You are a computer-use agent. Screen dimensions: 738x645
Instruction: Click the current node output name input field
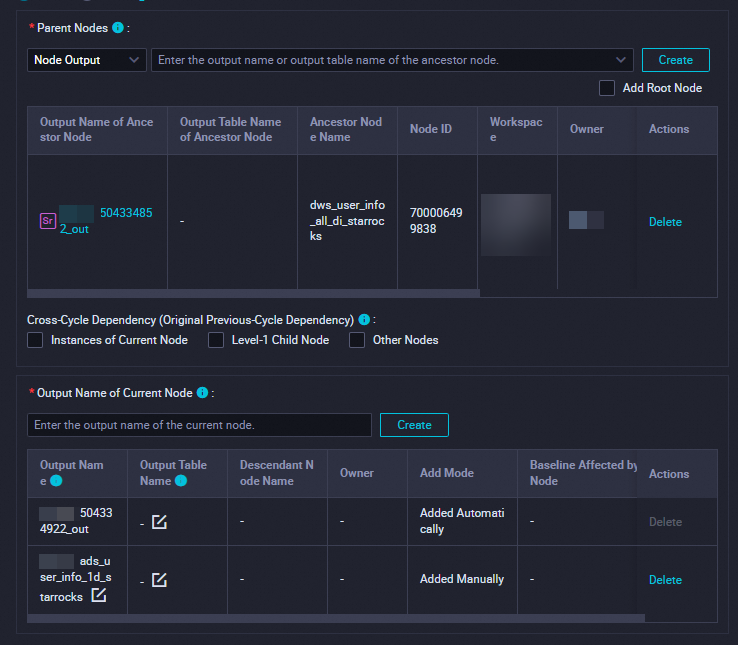[200, 425]
